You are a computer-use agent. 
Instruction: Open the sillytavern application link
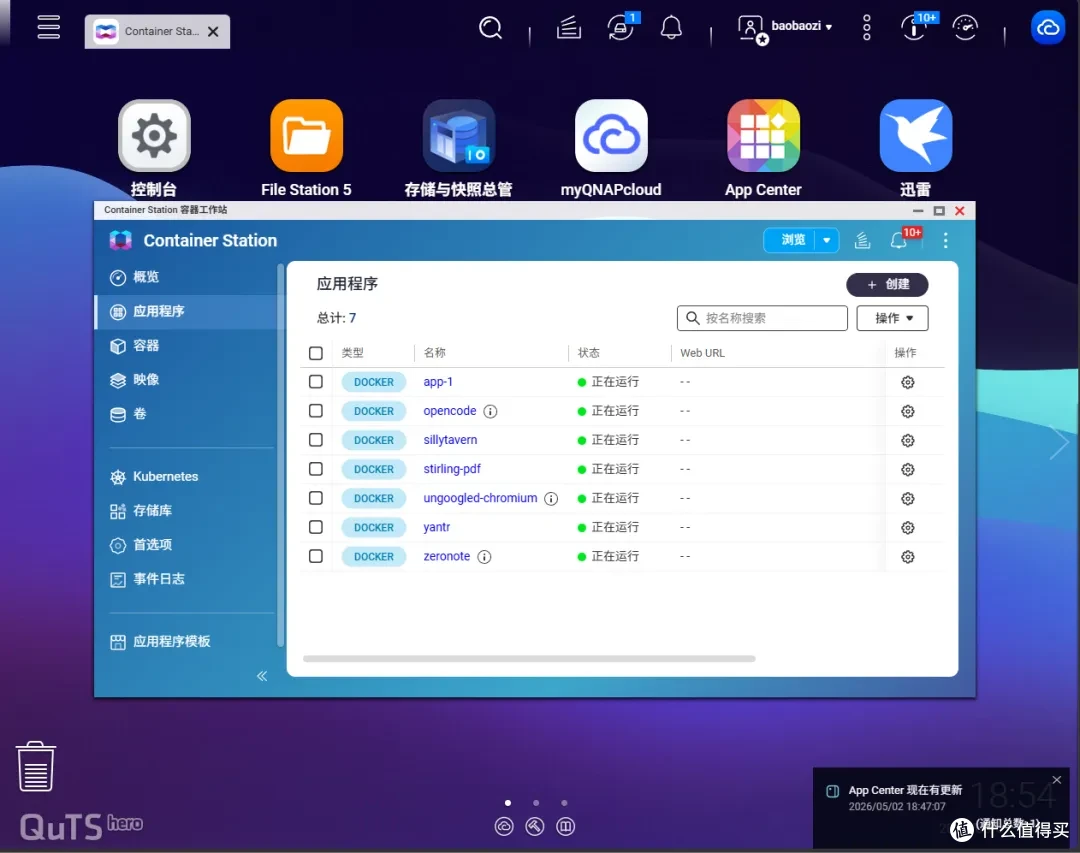450,440
